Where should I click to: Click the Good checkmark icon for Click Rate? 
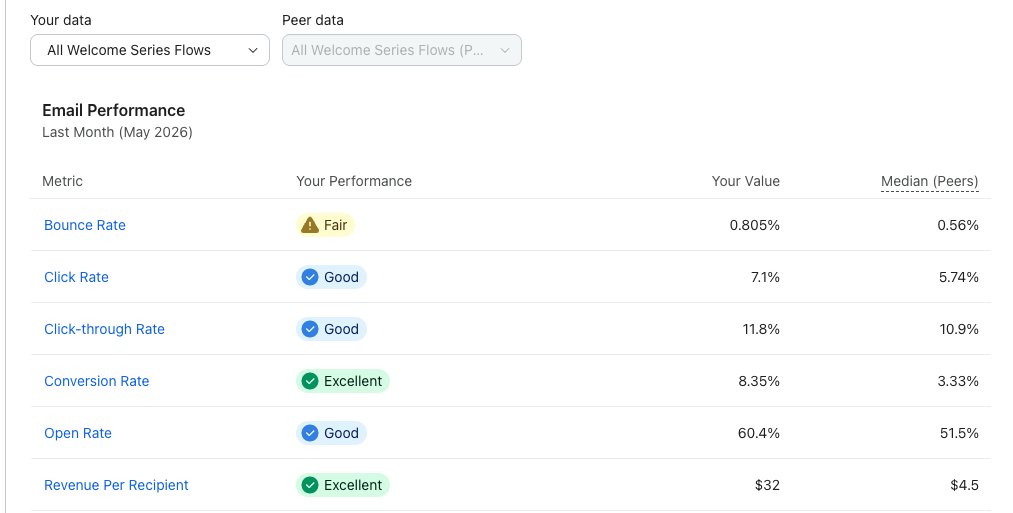tap(310, 277)
